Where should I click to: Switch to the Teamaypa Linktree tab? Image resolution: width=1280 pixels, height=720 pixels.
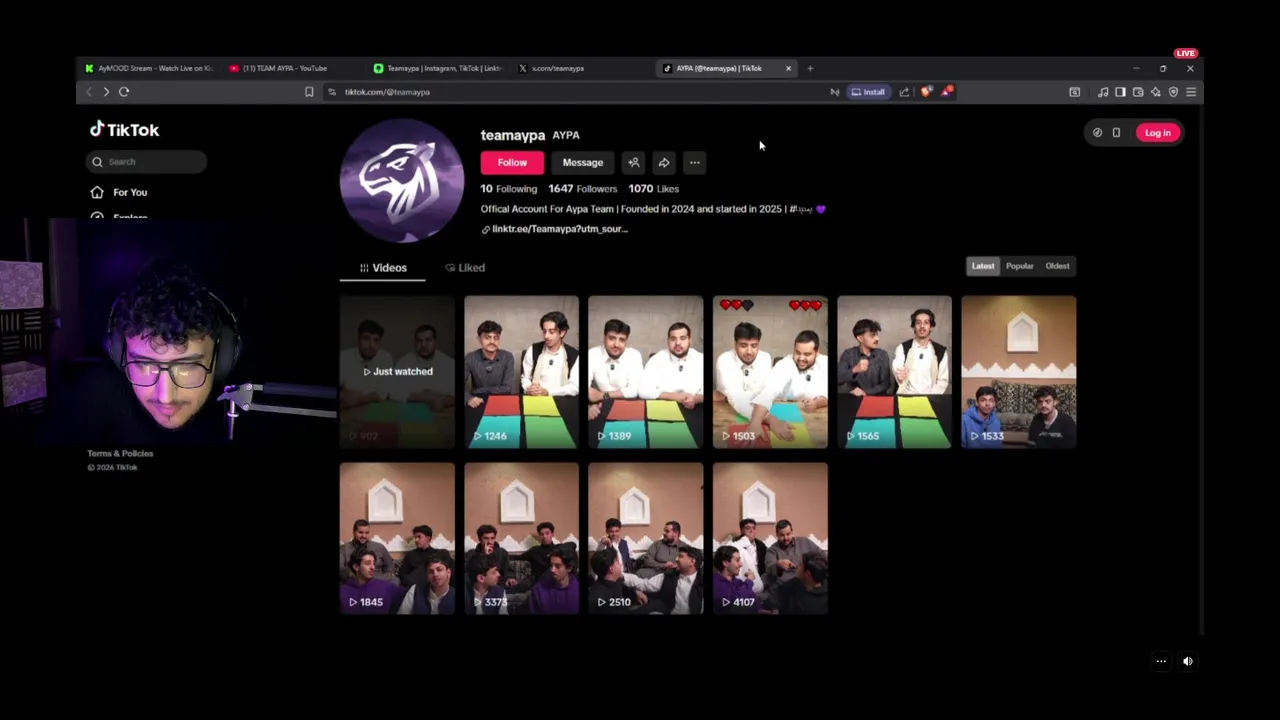pyautogui.click(x=438, y=68)
